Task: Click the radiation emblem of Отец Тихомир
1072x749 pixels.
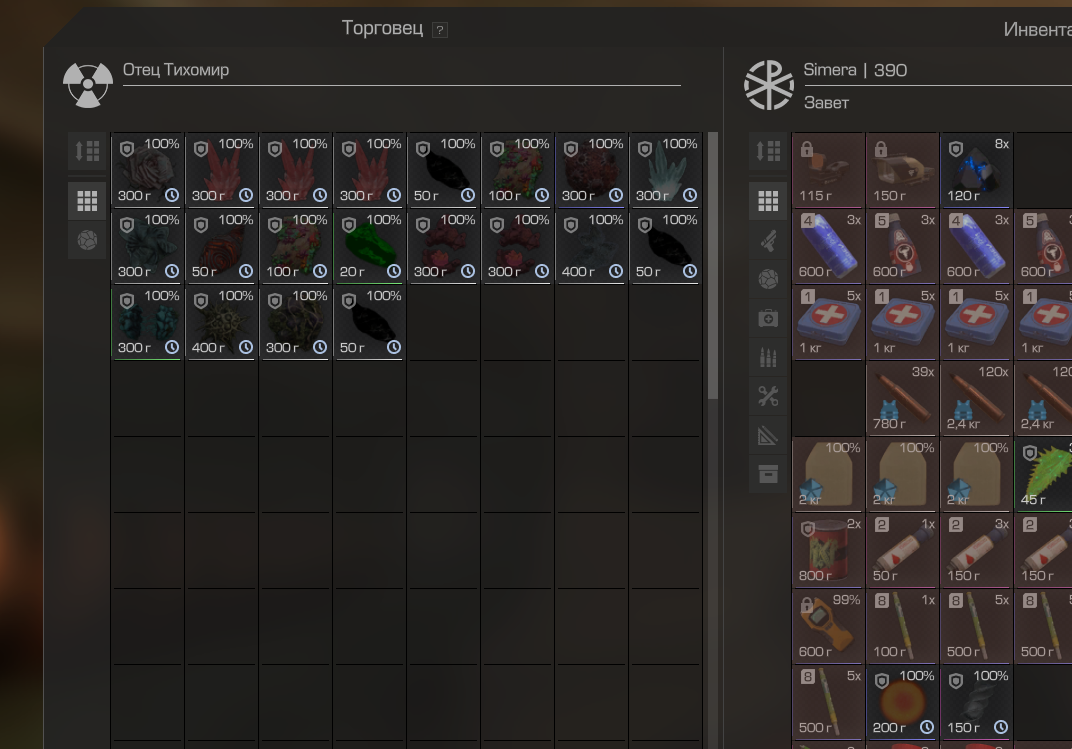Action: 88,85
